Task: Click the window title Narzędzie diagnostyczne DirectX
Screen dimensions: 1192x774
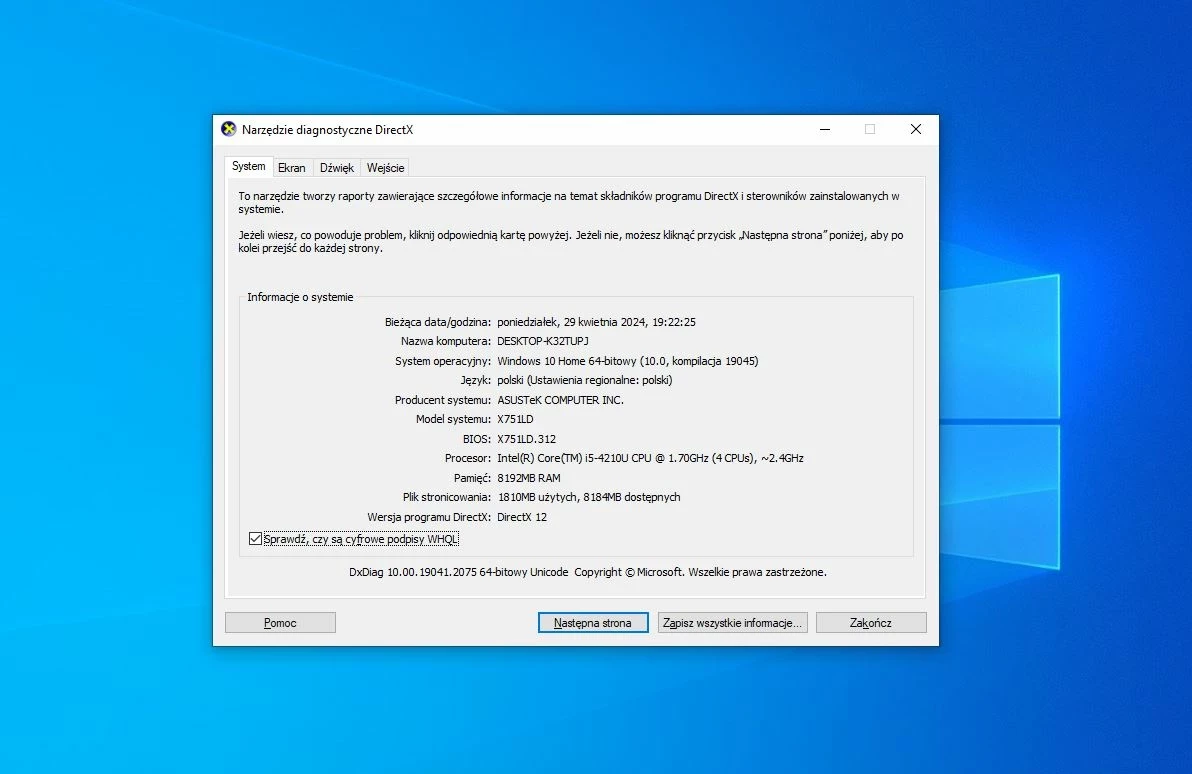Action: tap(328, 130)
